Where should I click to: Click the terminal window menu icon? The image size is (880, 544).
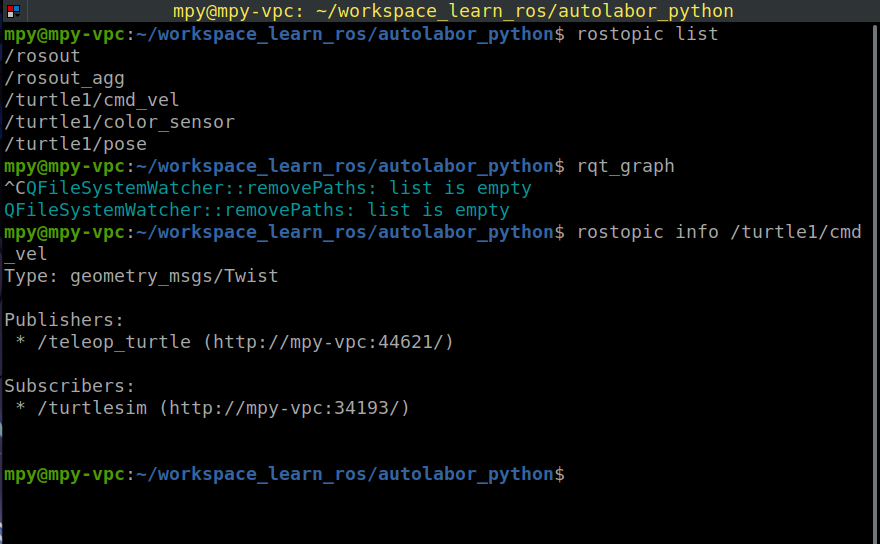point(13,11)
